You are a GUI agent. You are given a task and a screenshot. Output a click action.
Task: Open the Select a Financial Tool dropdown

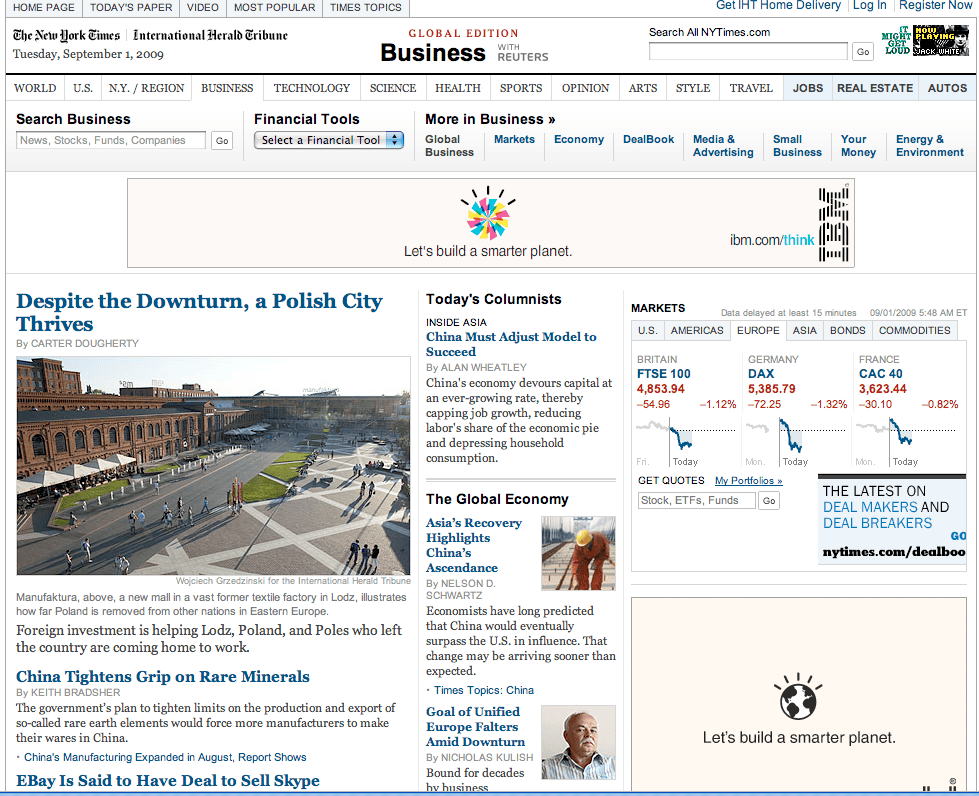pyautogui.click(x=329, y=140)
